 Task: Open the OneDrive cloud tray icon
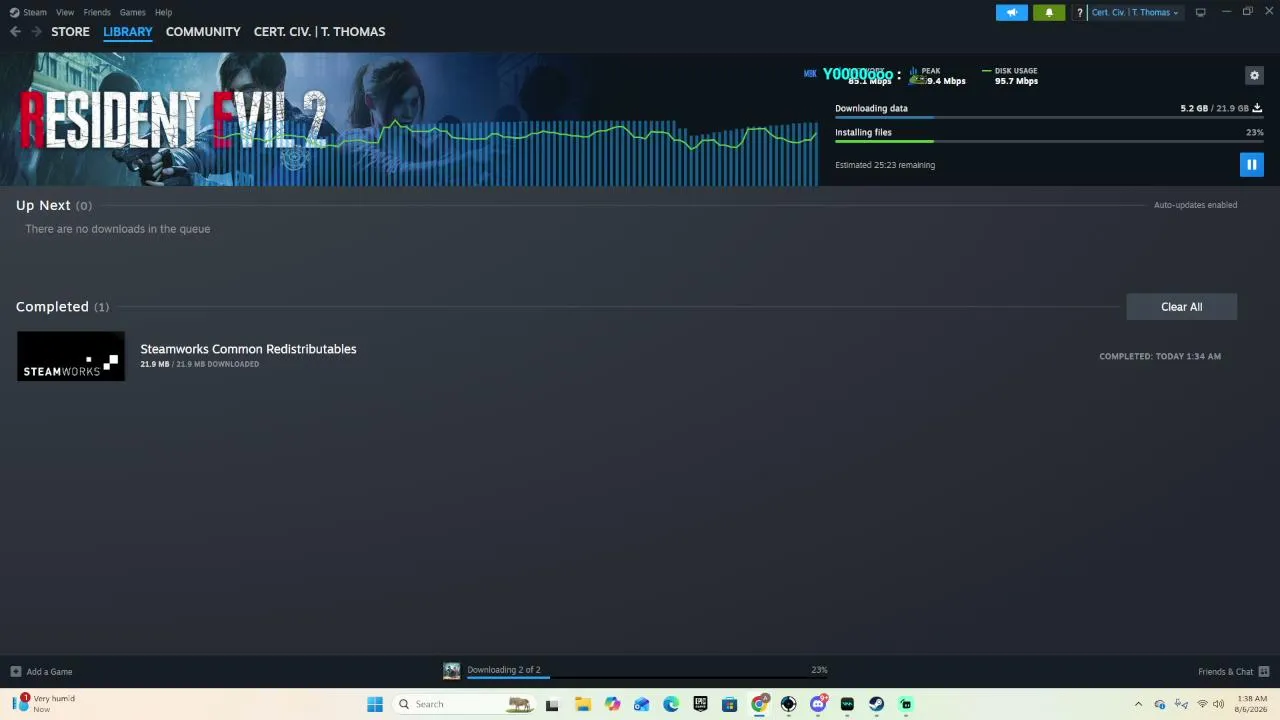click(1160, 704)
